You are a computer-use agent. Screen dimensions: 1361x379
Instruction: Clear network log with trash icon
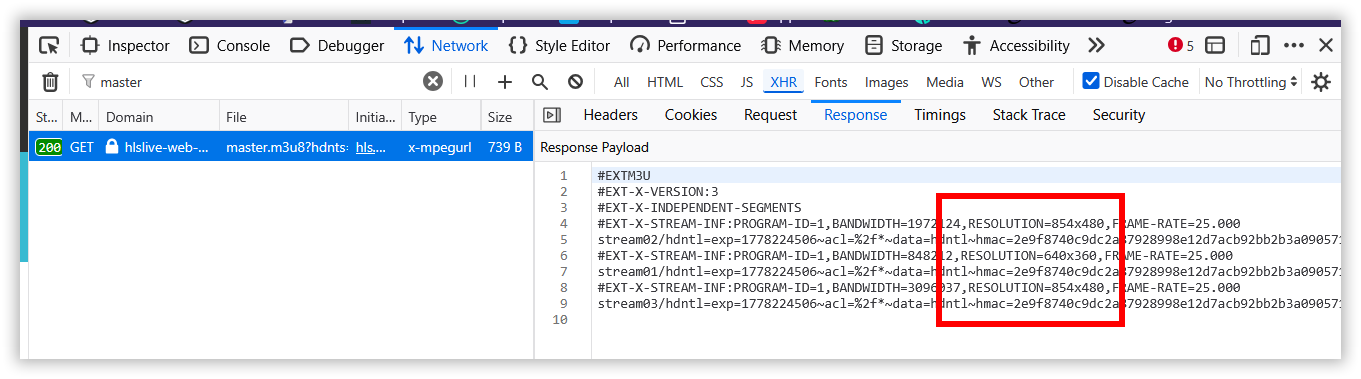[50, 82]
